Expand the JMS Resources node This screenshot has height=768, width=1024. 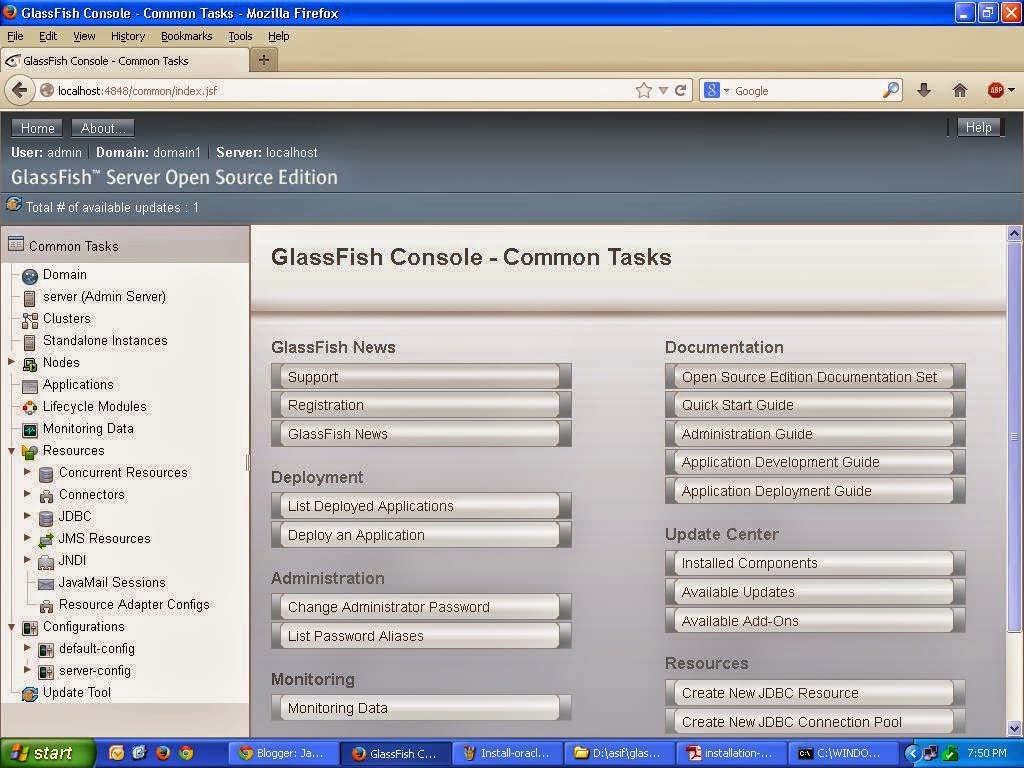[x=27, y=537]
